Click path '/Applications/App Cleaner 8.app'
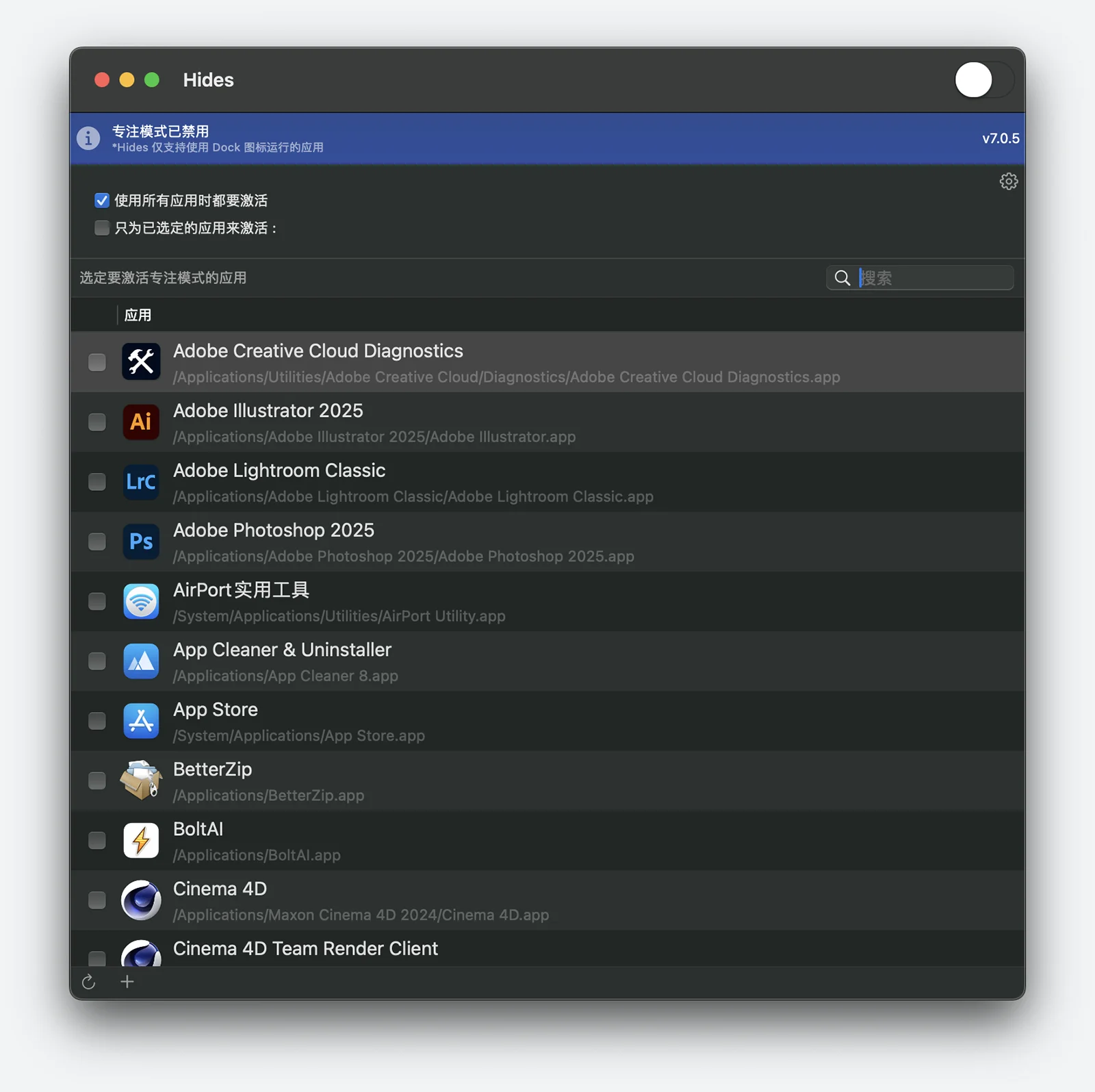1095x1092 pixels. click(x=285, y=676)
